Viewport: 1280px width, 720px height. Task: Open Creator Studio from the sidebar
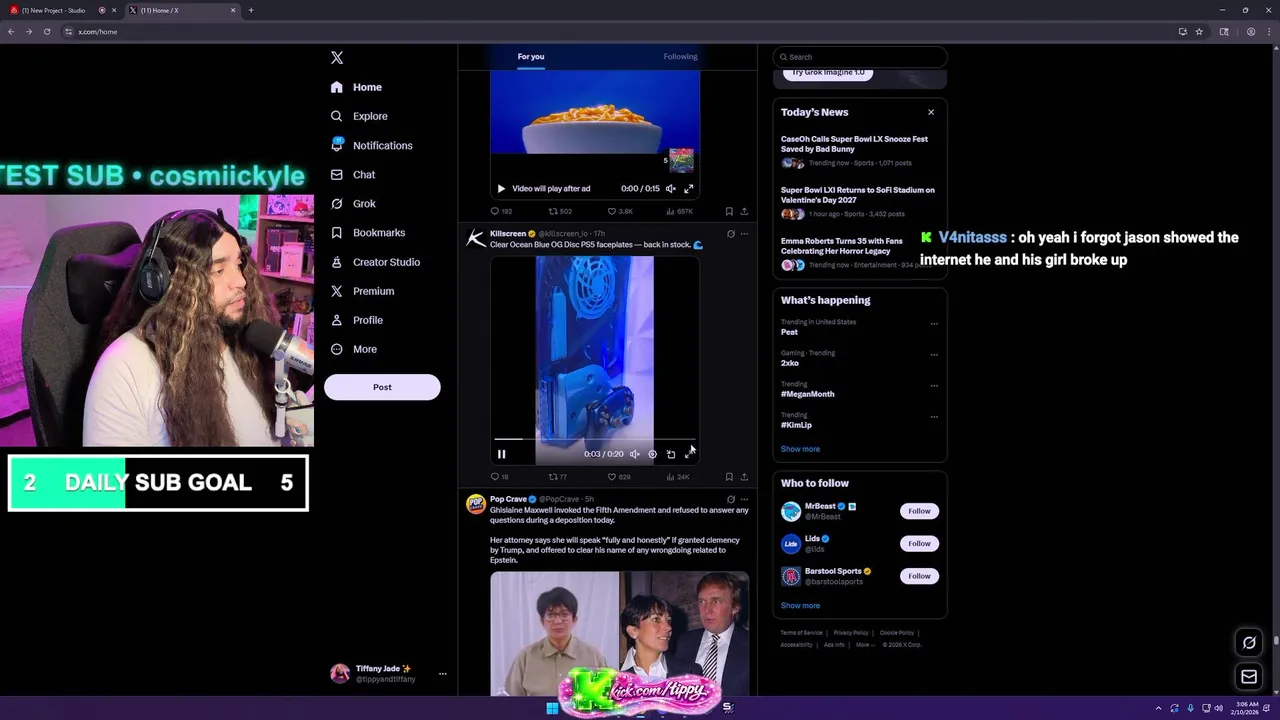pos(375,262)
